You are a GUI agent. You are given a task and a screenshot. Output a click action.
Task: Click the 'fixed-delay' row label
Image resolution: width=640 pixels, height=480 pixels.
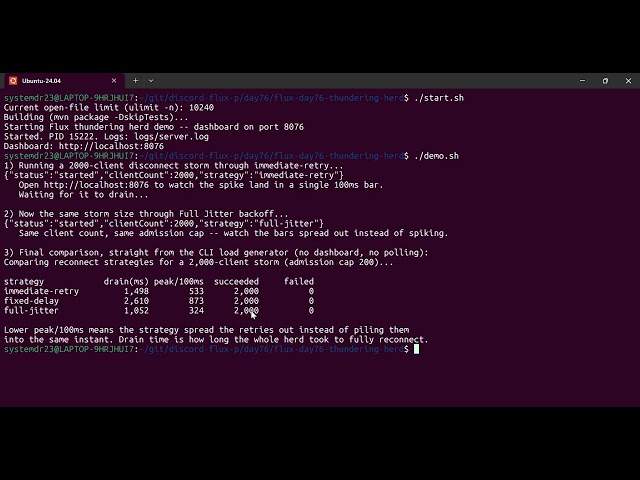coord(31,301)
